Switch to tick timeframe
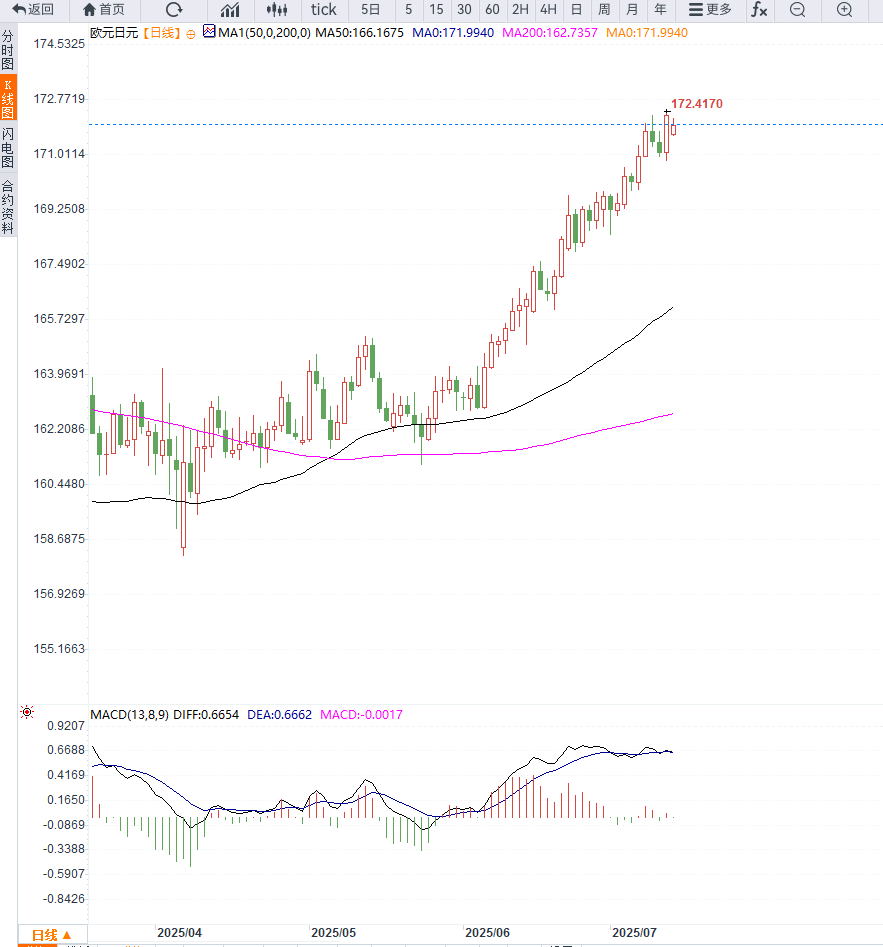The height and width of the screenshot is (947, 883). pyautogui.click(x=323, y=10)
